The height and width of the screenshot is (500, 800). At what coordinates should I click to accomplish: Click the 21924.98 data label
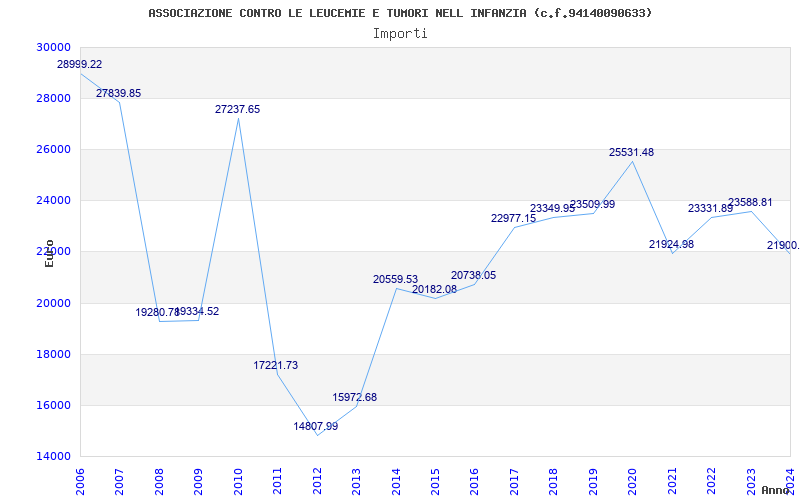point(671,244)
